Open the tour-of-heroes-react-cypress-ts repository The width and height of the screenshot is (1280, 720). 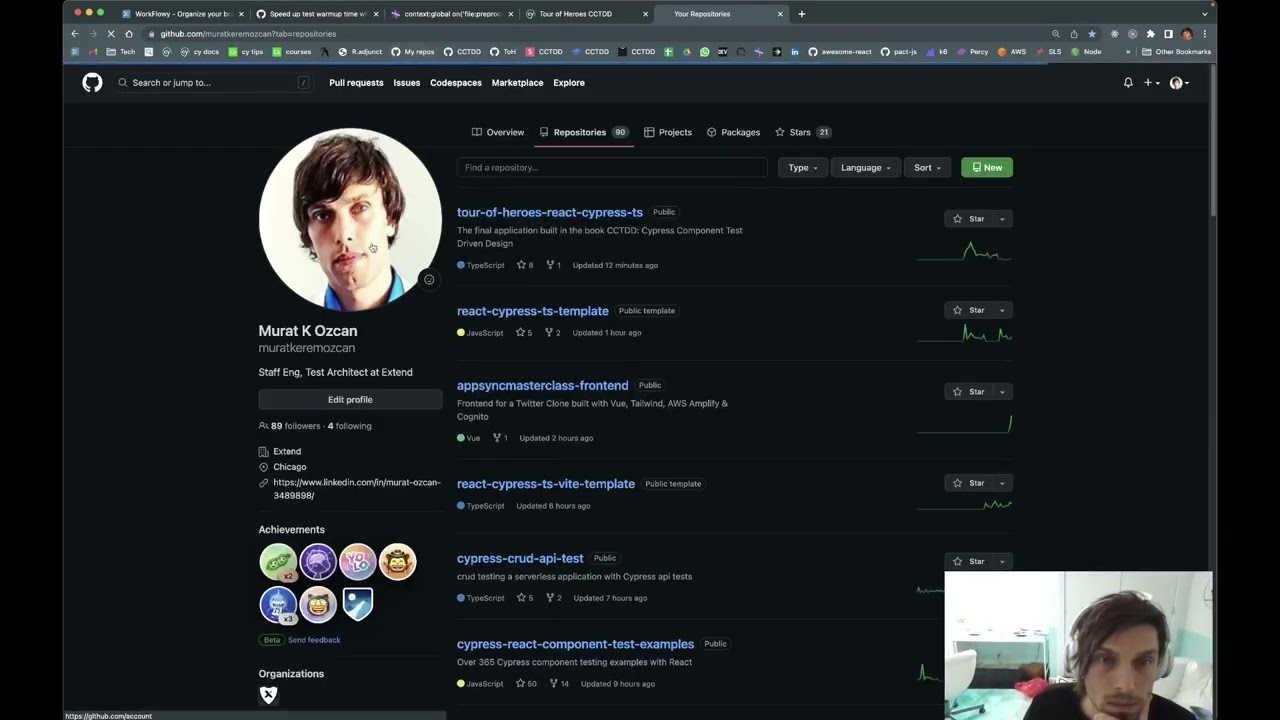(550, 212)
